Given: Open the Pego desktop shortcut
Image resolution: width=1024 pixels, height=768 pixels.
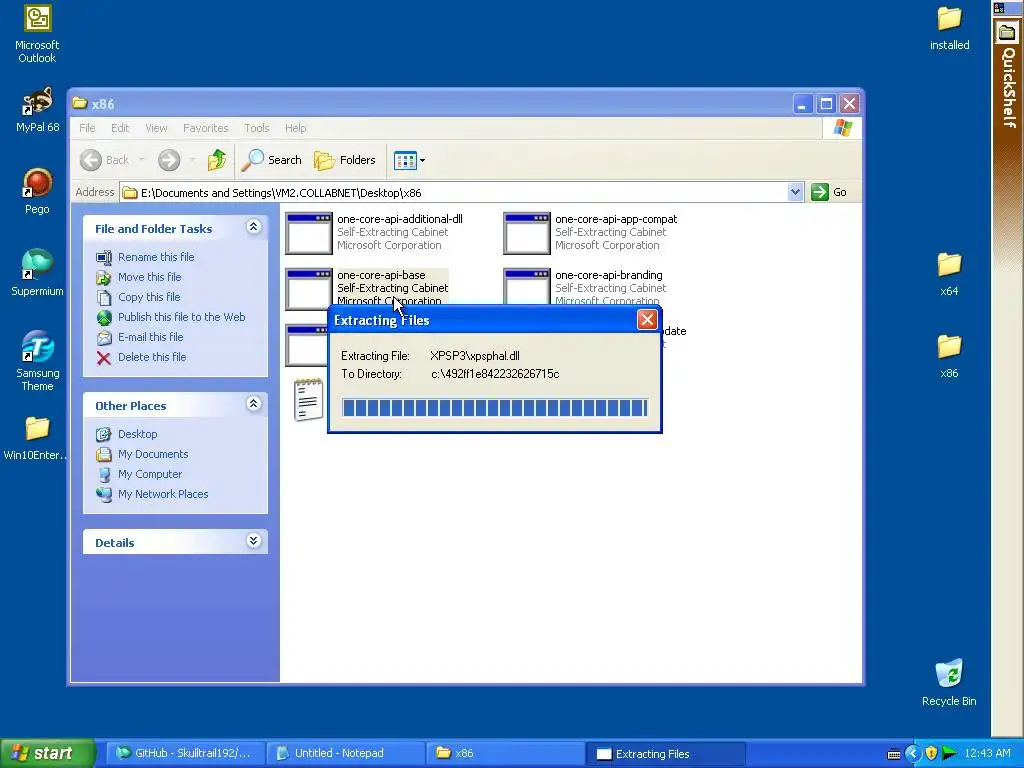Looking at the screenshot, I should tap(37, 191).
